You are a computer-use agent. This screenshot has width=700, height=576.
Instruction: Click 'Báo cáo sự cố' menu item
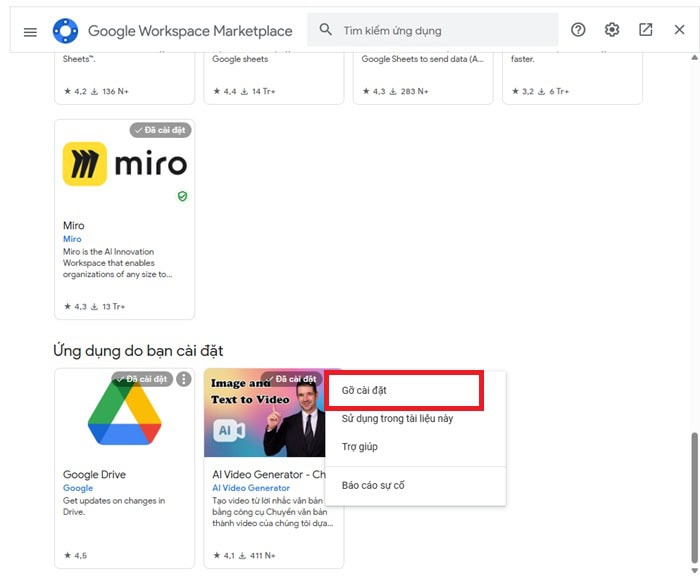click(x=373, y=485)
